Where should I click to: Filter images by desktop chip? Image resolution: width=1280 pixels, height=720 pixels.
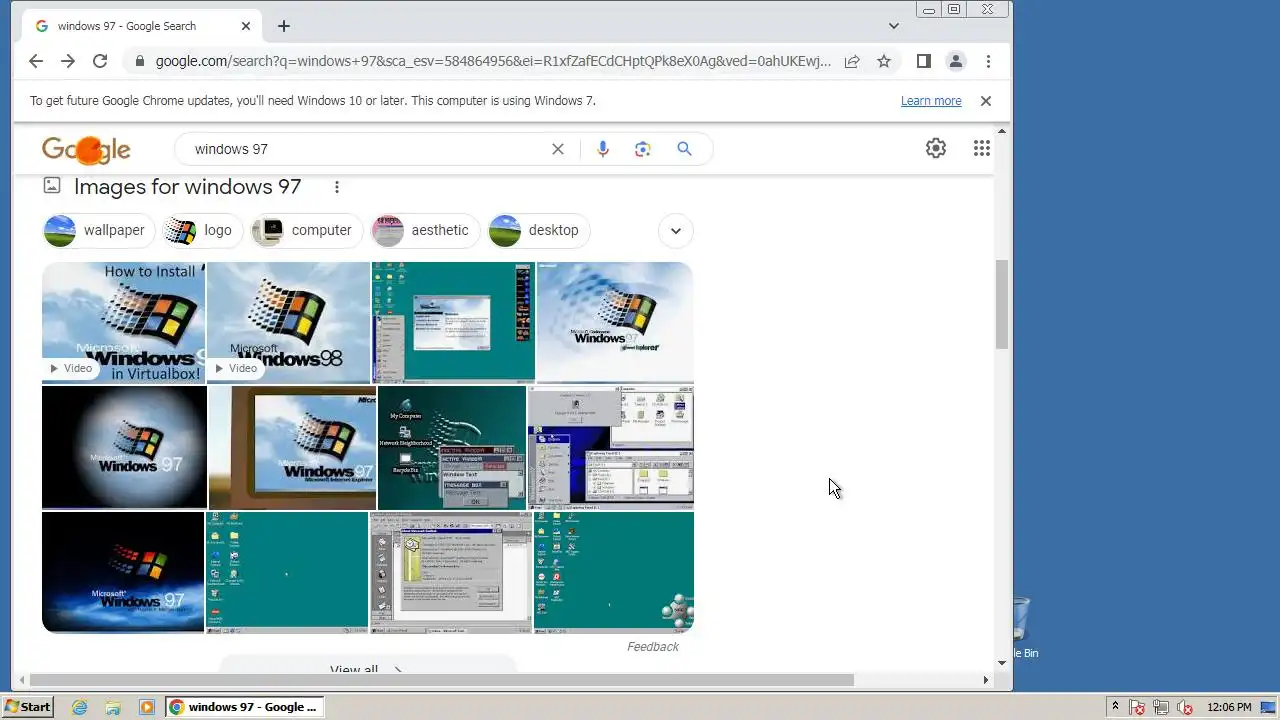[x=538, y=230]
